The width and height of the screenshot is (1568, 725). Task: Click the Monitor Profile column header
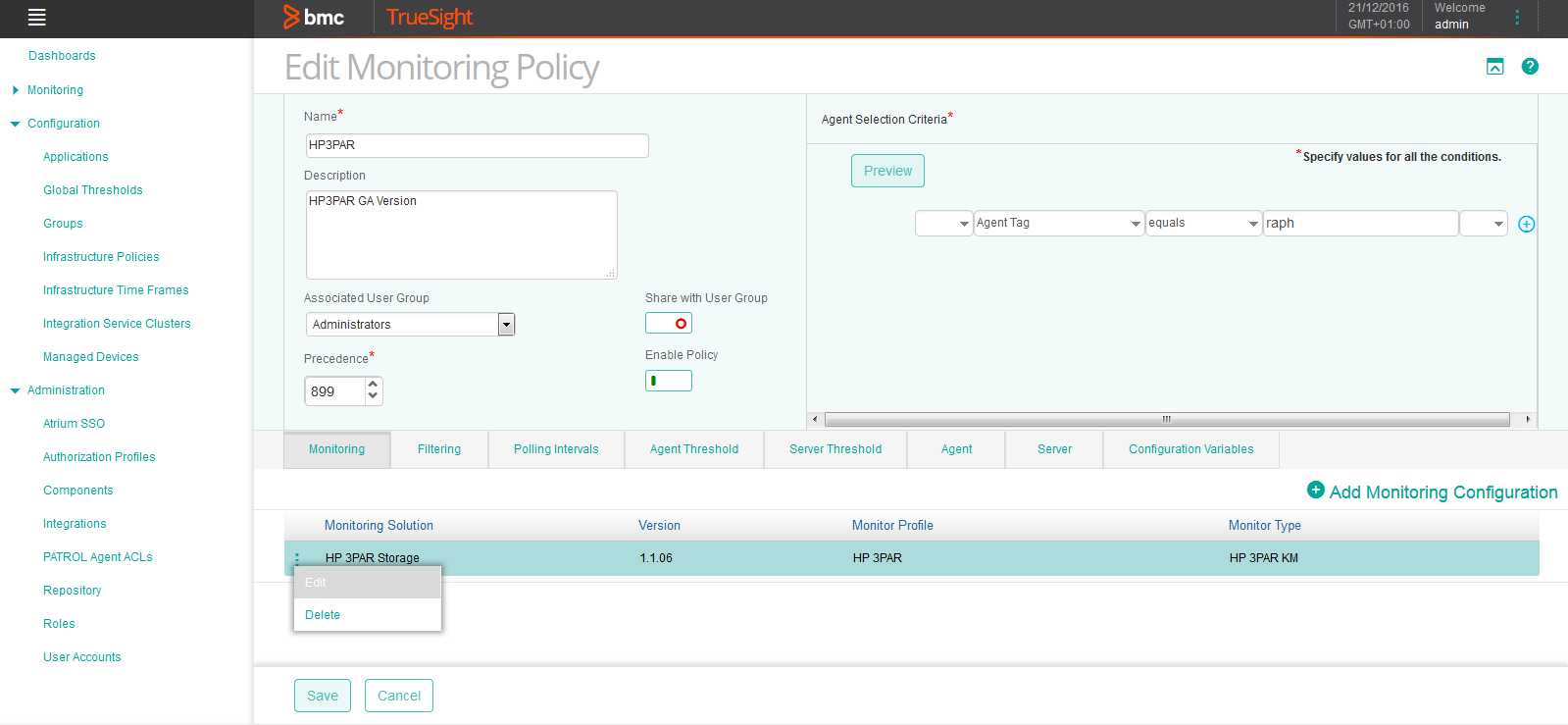pyautogui.click(x=892, y=526)
